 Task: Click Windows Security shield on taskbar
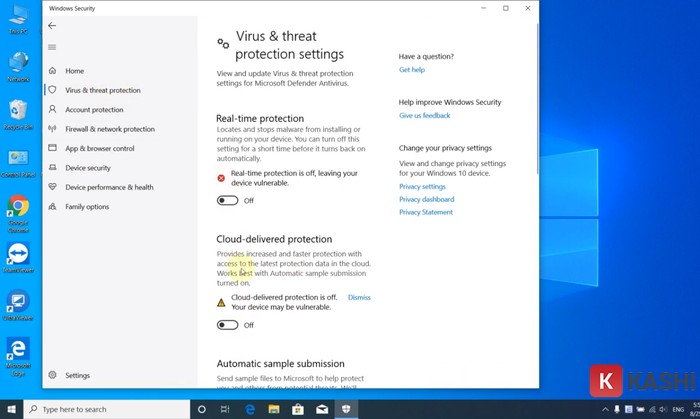(x=346, y=409)
